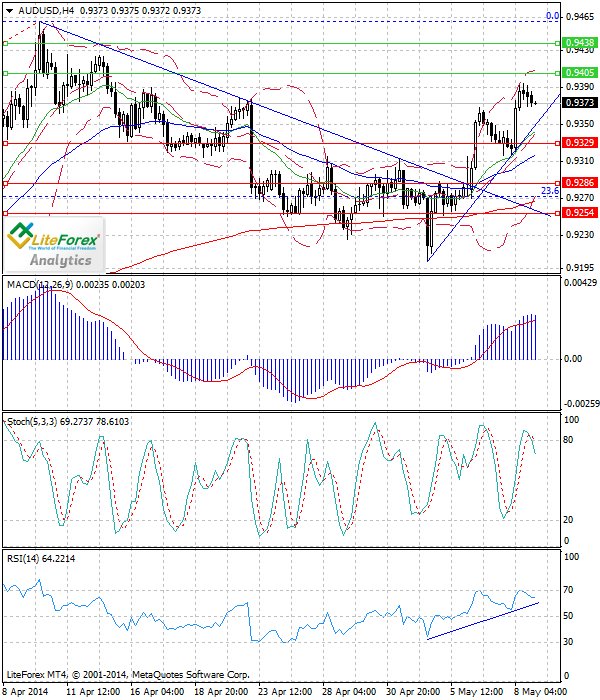Click the Stochastic scale value 20

pyautogui.click(x=568, y=520)
